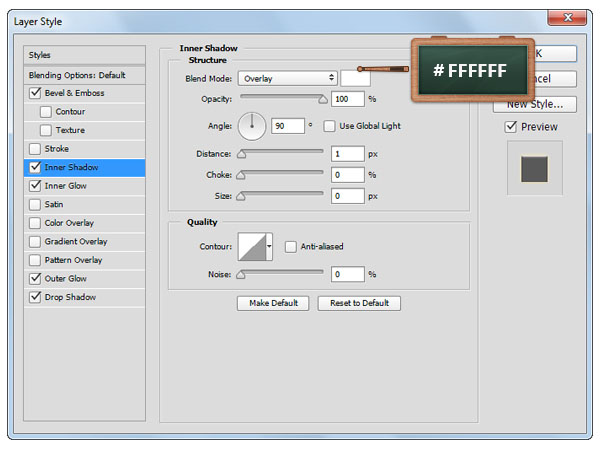Viewport: 600px width, 449px height.
Task: Click the New Style button
Action: pyautogui.click(x=534, y=104)
